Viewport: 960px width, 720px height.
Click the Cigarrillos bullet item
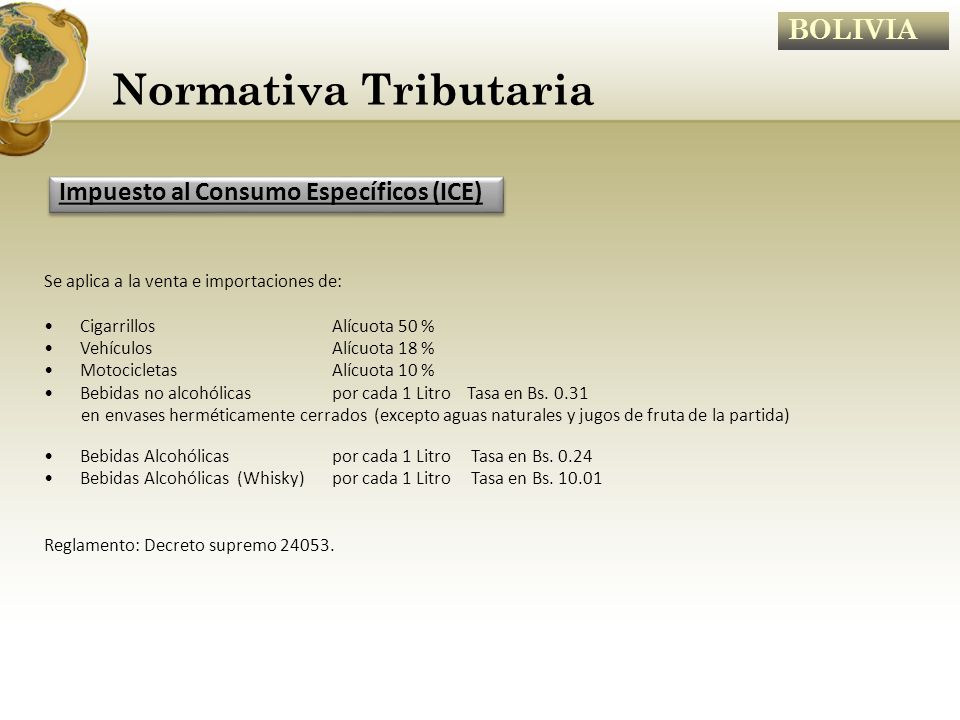118,326
